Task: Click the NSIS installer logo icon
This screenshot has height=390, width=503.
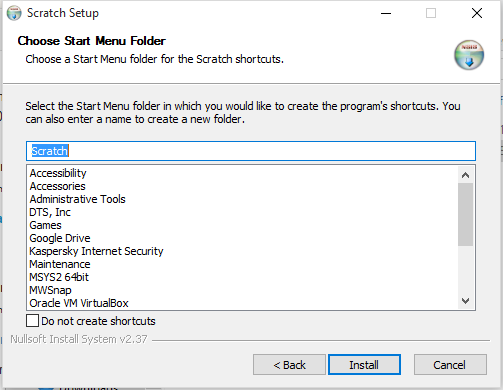Action: tap(469, 55)
